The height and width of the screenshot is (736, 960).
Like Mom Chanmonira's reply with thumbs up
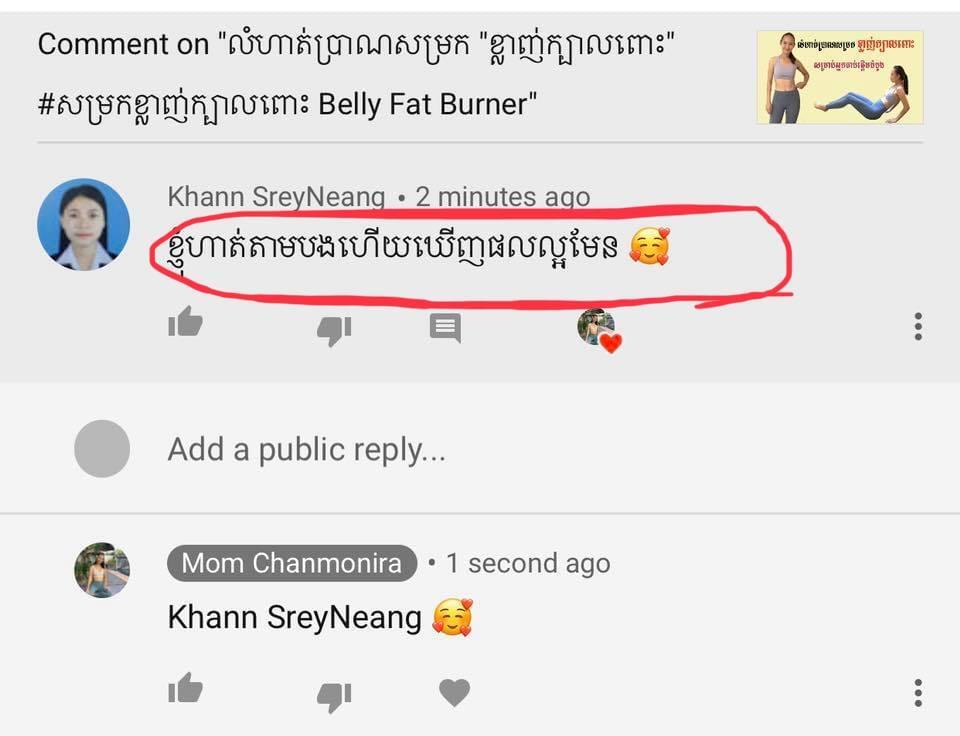(x=186, y=688)
